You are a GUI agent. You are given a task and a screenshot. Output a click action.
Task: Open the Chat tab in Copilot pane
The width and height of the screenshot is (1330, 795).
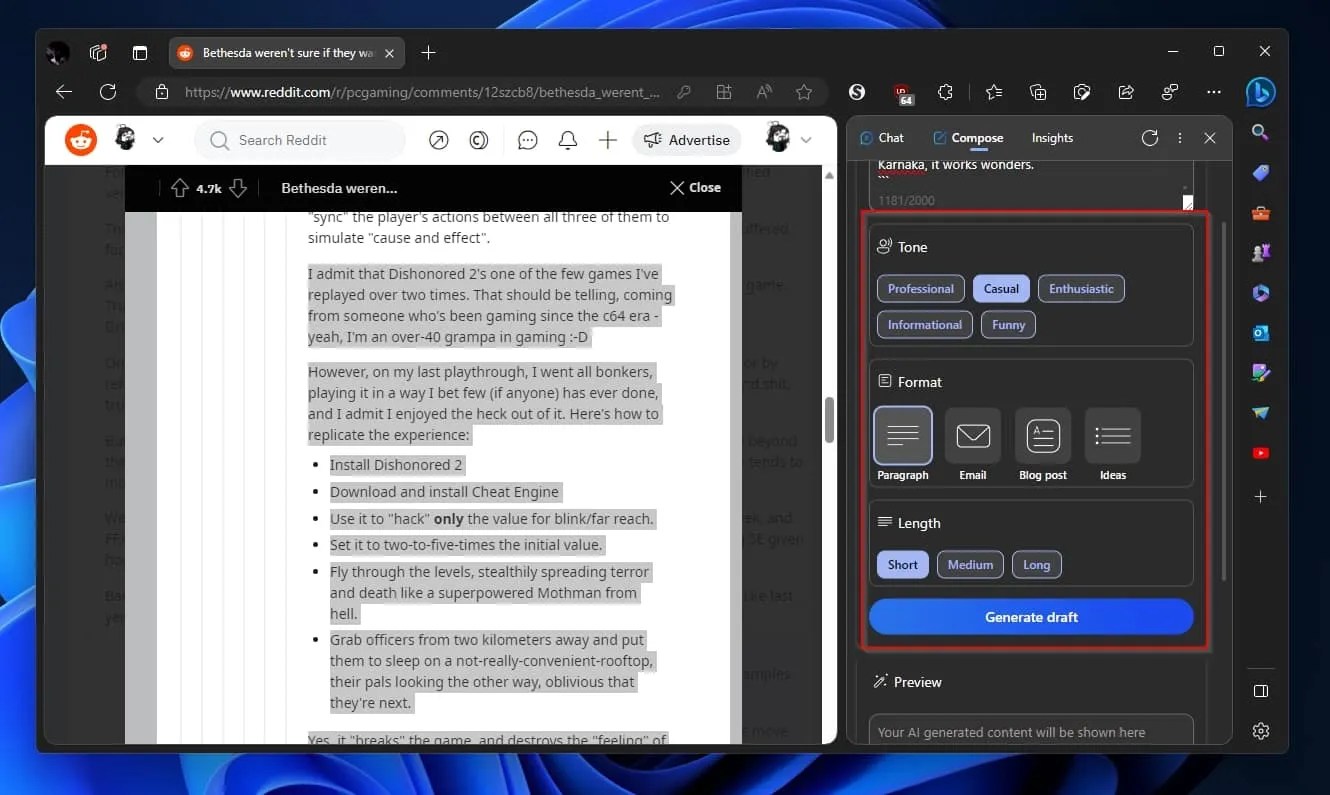pyautogui.click(x=883, y=138)
